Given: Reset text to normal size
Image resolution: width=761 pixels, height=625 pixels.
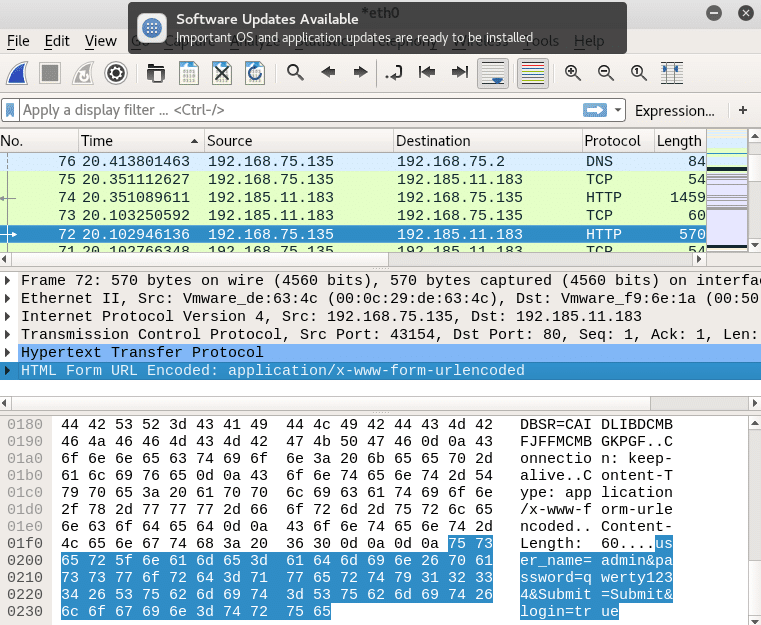Looking at the screenshot, I should pyautogui.click(x=639, y=73).
